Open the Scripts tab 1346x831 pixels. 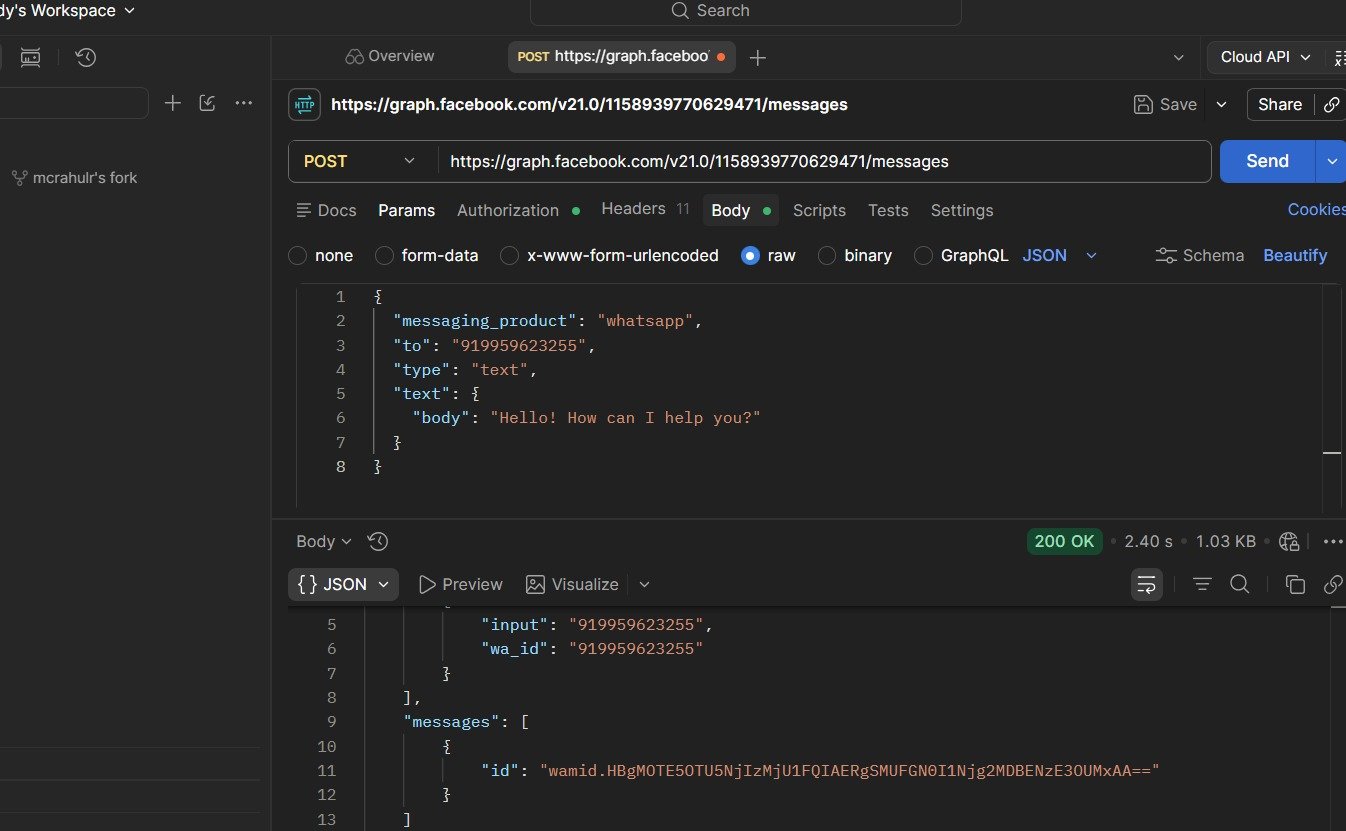(x=819, y=210)
